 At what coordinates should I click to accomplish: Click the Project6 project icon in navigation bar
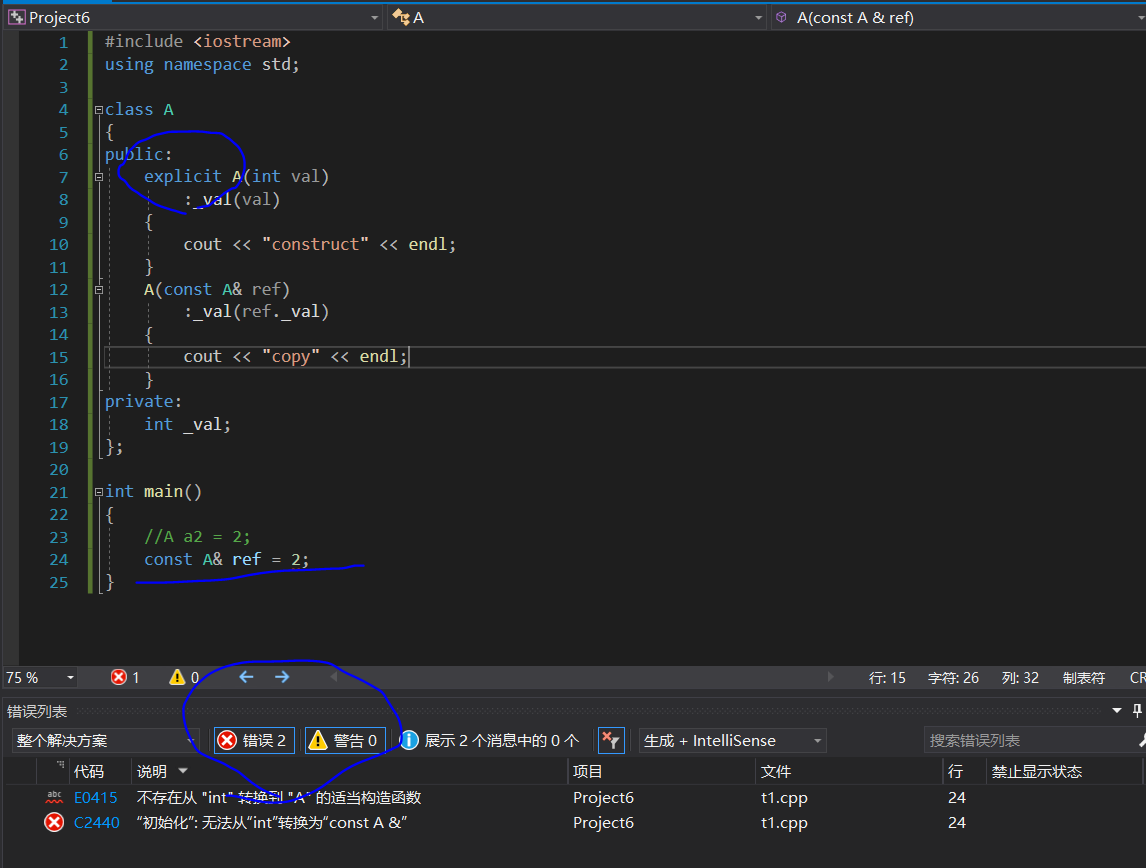(x=16, y=18)
